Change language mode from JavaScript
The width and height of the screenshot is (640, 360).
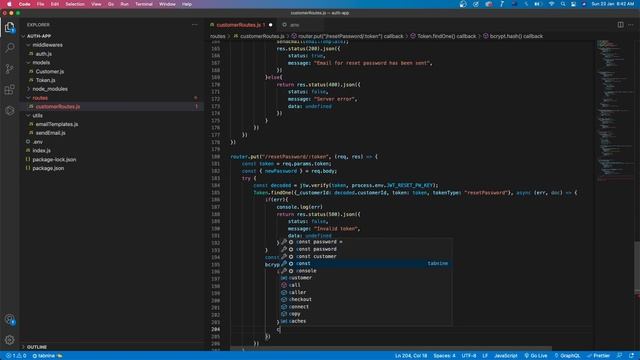pos(506,356)
